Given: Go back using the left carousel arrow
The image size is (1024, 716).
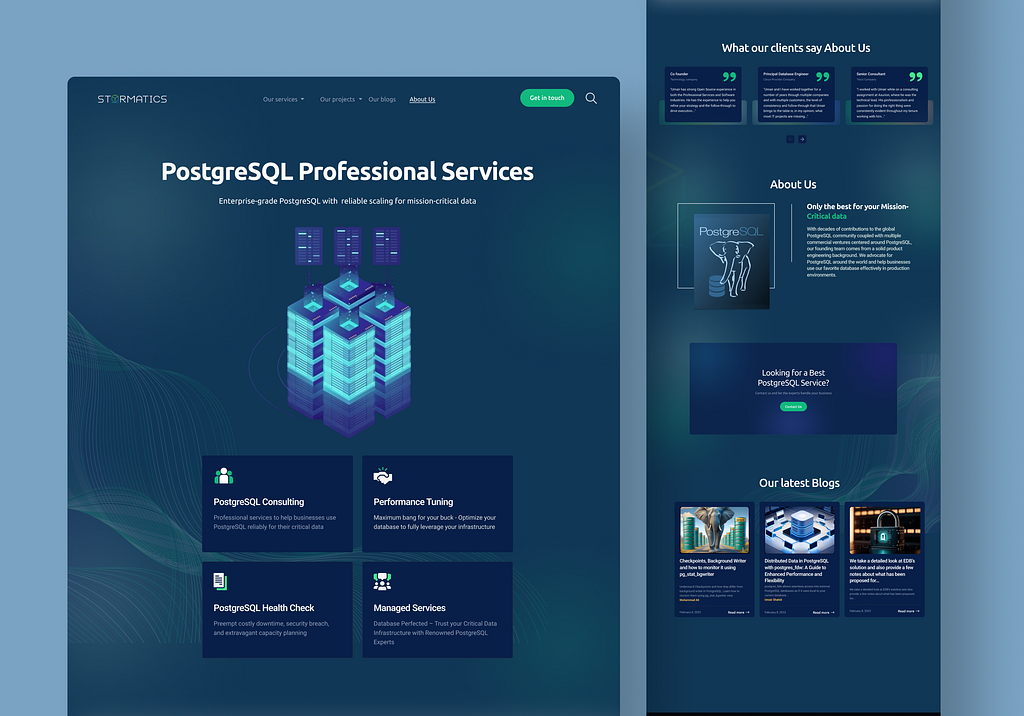Looking at the screenshot, I should [x=790, y=139].
